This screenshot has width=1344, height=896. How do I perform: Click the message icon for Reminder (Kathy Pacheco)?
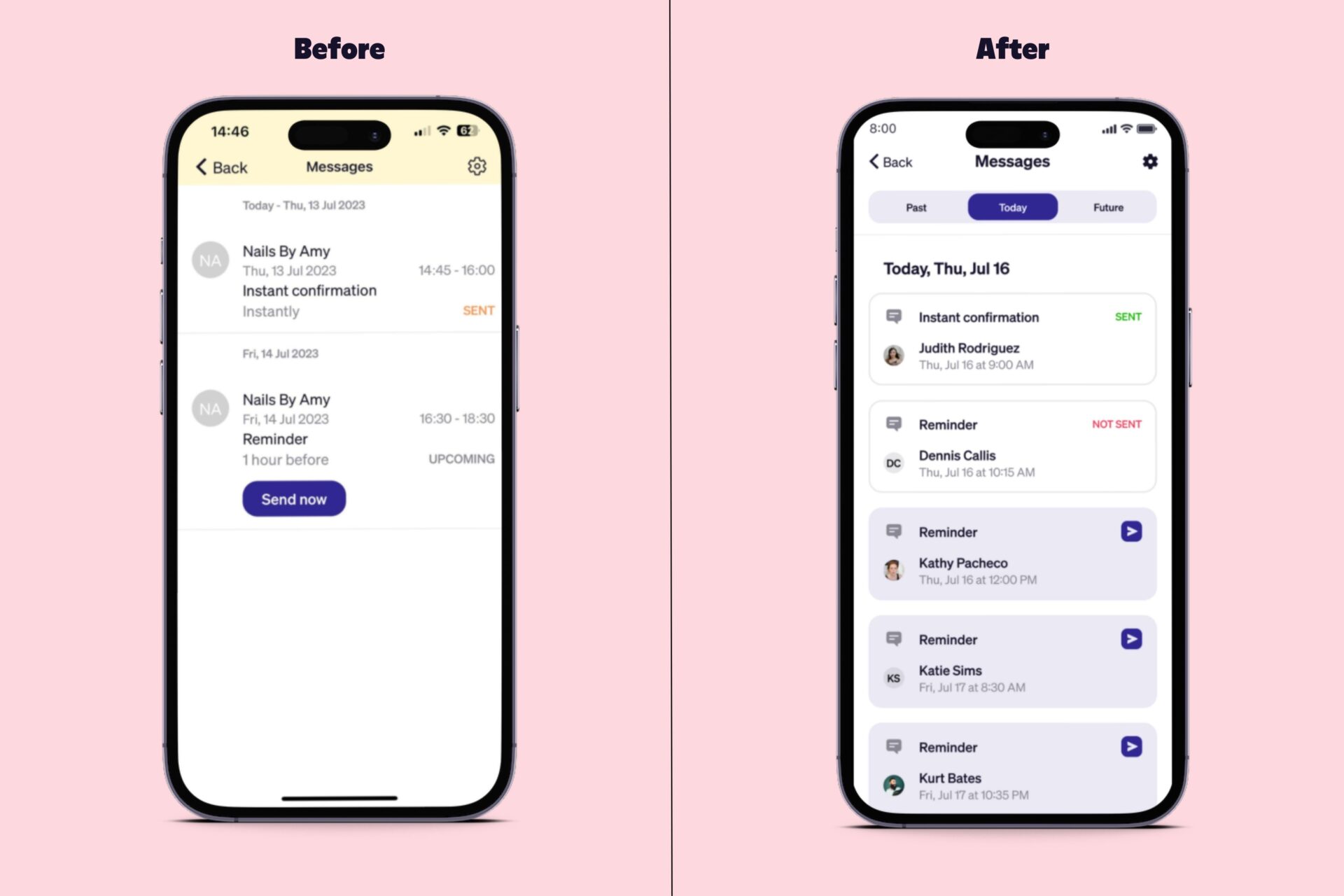tap(893, 531)
